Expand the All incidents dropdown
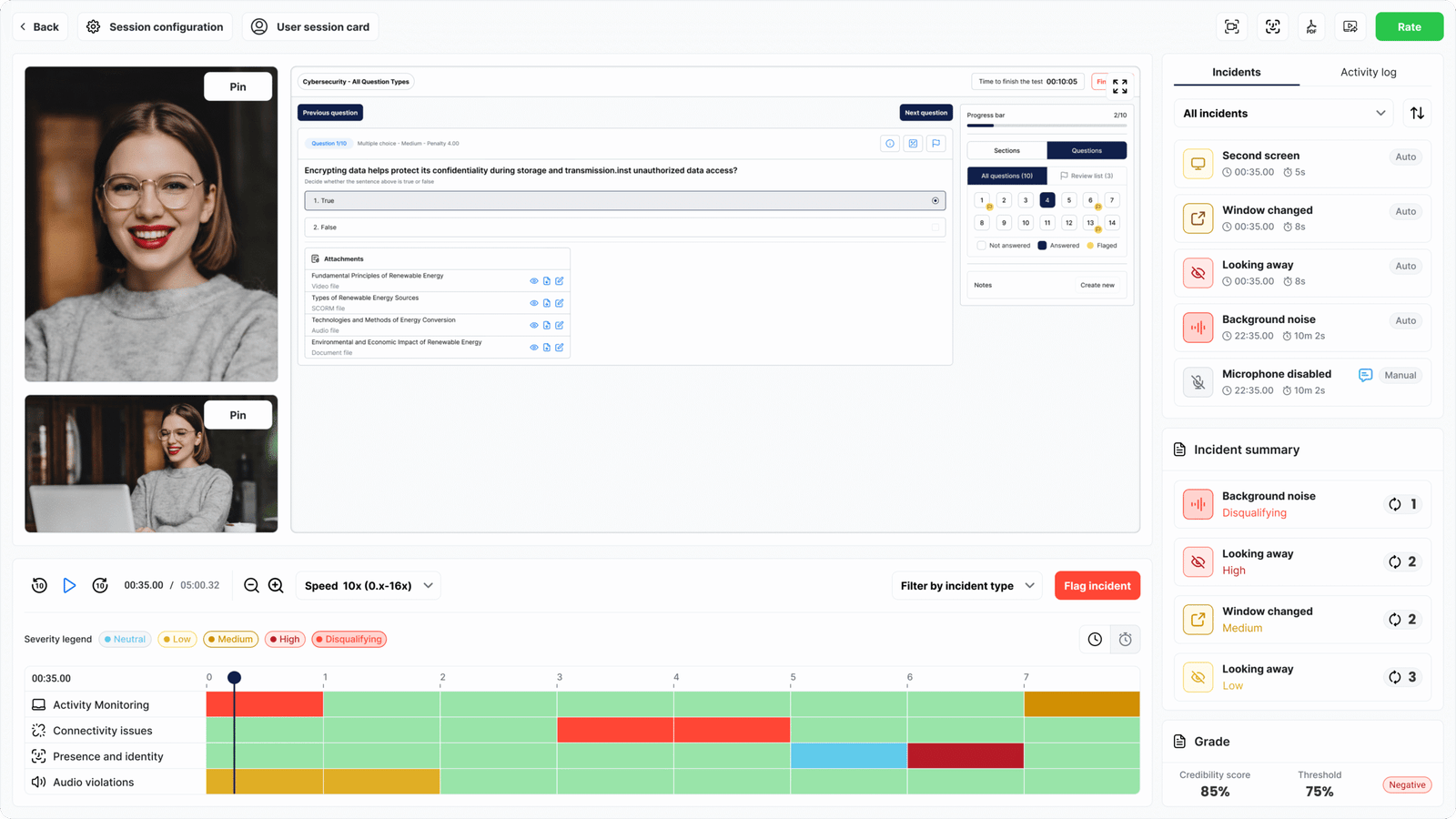1456x819 pixels. pyautogui.click(x=1284, y=113)
